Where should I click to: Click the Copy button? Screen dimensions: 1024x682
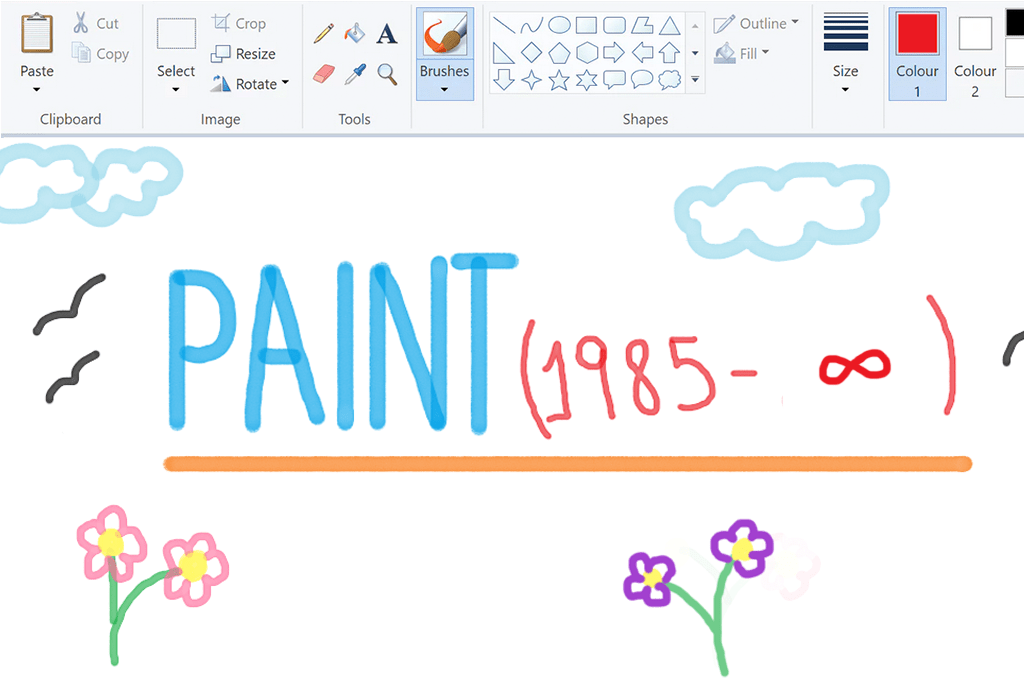click(x=100, y=54)
